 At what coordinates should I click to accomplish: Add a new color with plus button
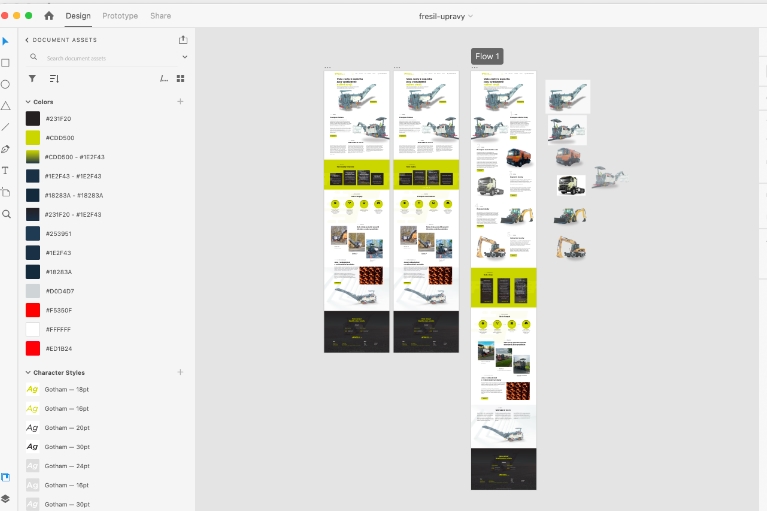pos(180,102)
